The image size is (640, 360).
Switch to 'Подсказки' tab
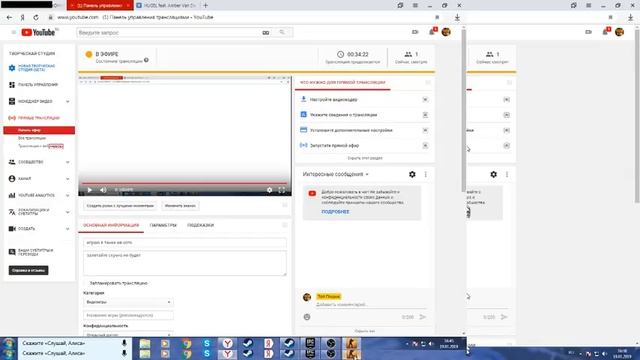tap(200, 225)
